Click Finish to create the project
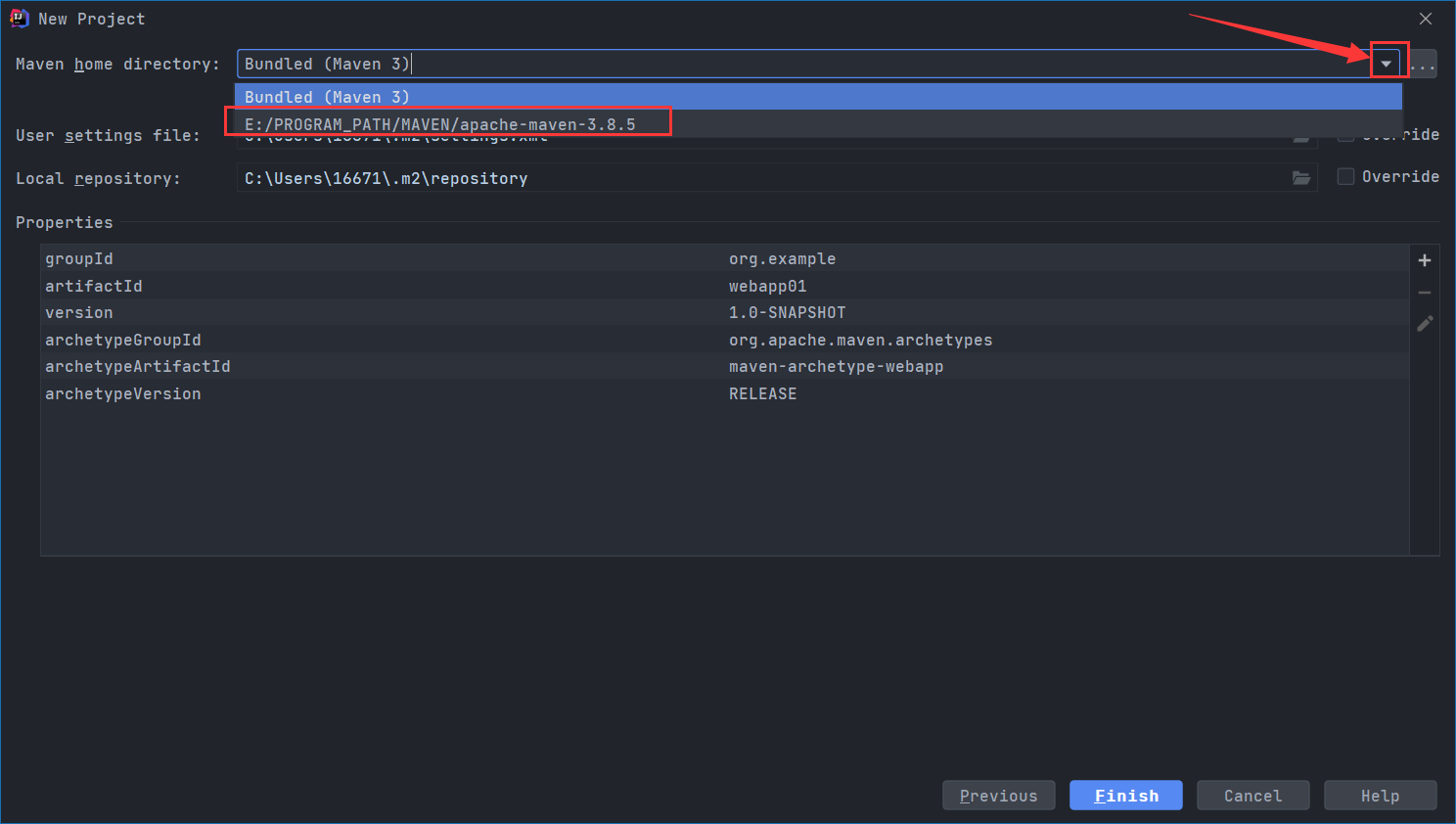Viewport: 1456px width, 824px height. pyautogui.click(x=1125, y=796)
